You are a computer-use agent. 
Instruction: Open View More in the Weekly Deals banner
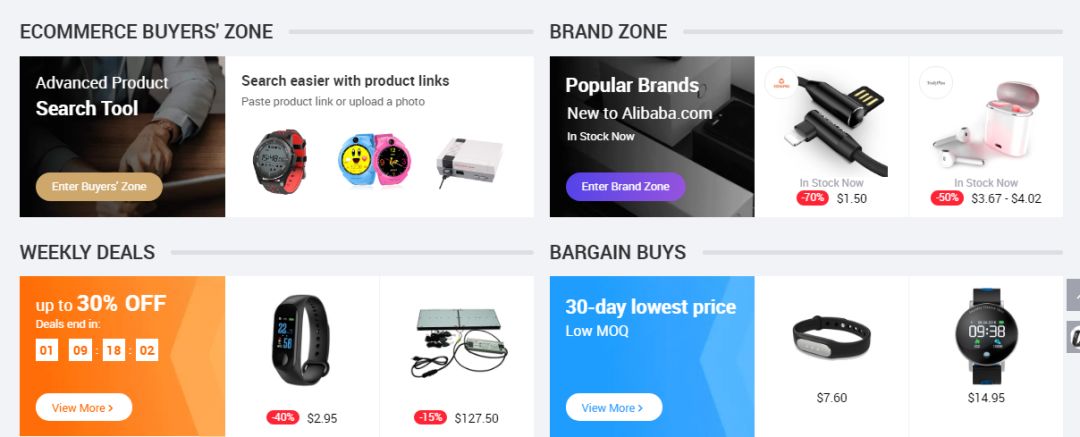(x=83, y=407)
